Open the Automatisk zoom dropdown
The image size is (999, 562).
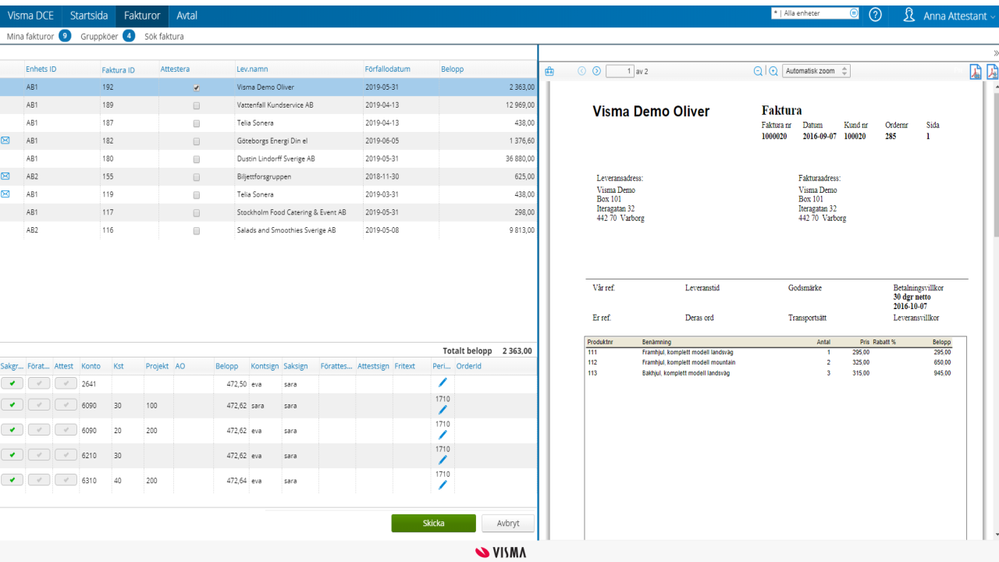816,71
